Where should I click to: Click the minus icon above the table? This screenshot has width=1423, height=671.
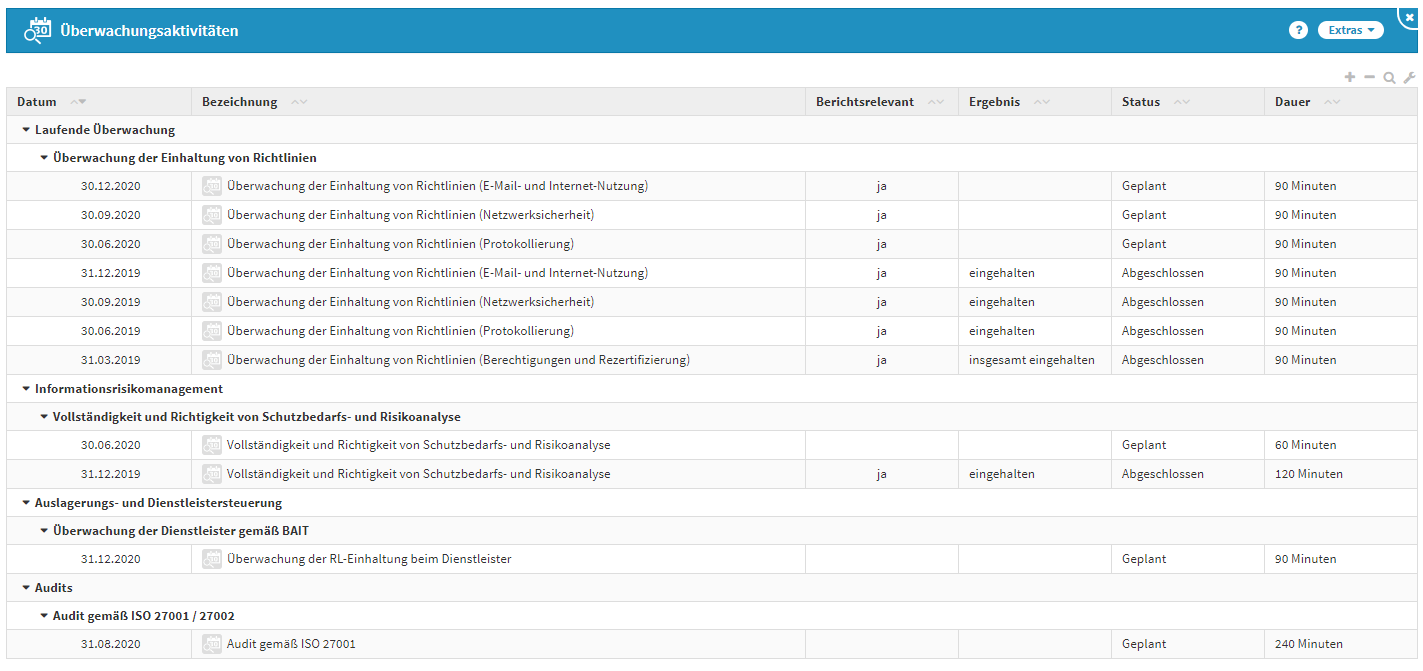pos(1370,77)
